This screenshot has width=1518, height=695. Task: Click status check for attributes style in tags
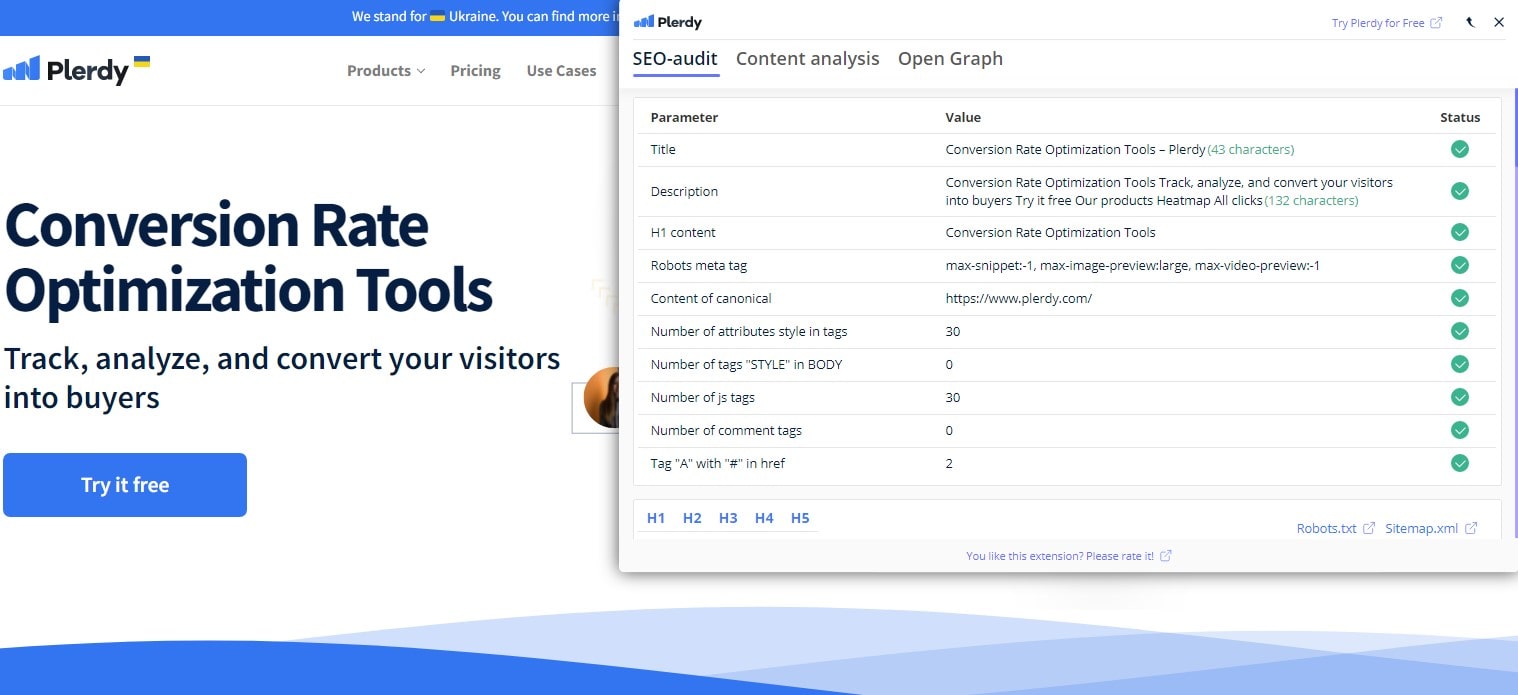[x=1460, y=331]
